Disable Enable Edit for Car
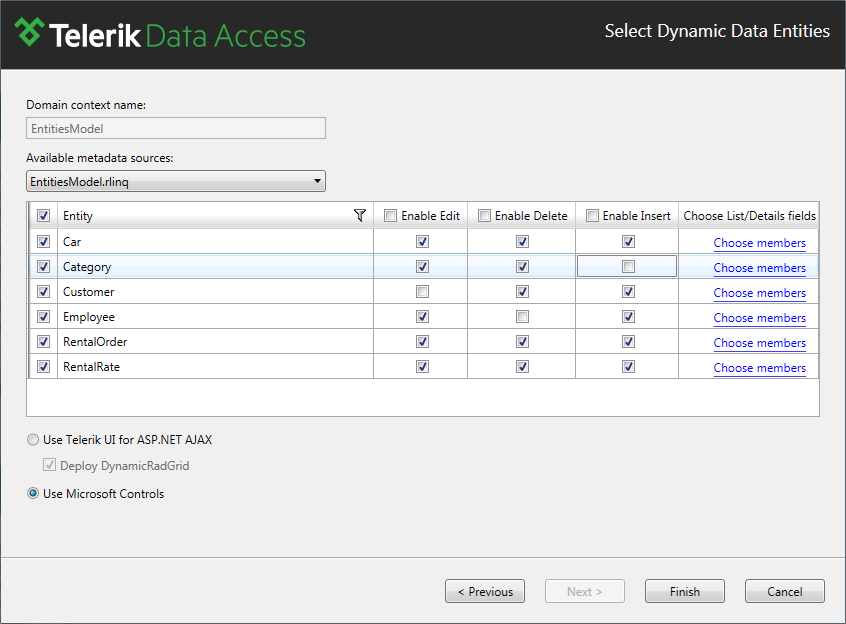Screen dimensions: 846x624 [x=422, y=242]
